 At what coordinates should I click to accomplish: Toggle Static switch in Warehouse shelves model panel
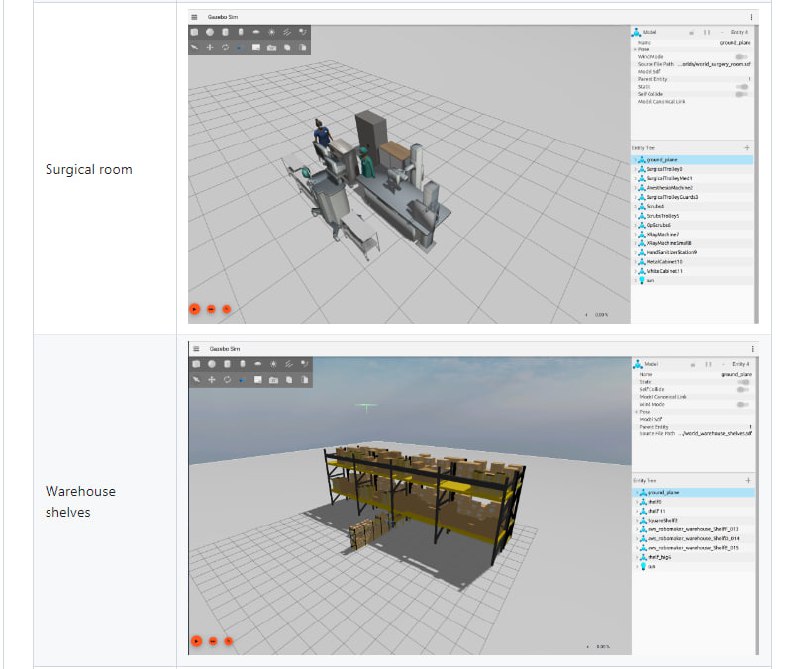tap(744, 382)
